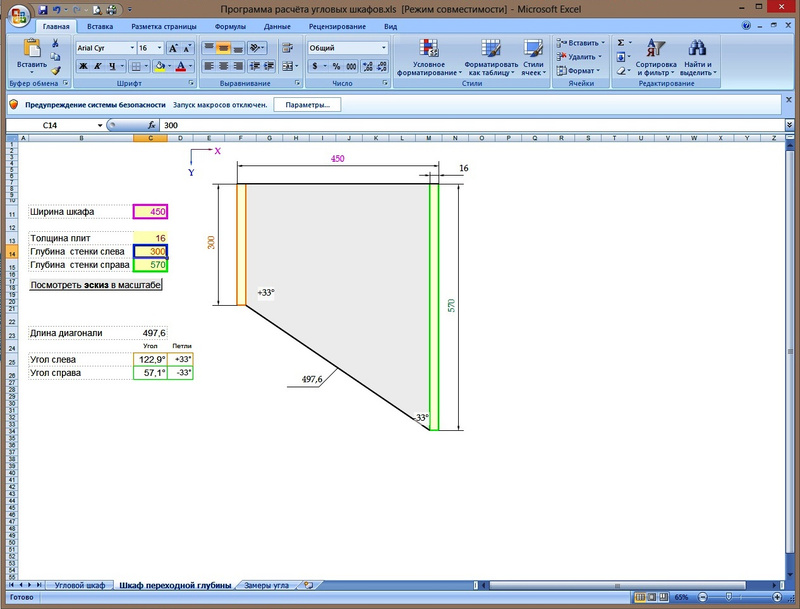Click the Cut scissors icon
Image resolution: width=800 pixels, height=609 pixels.
(x=56, y=44)
